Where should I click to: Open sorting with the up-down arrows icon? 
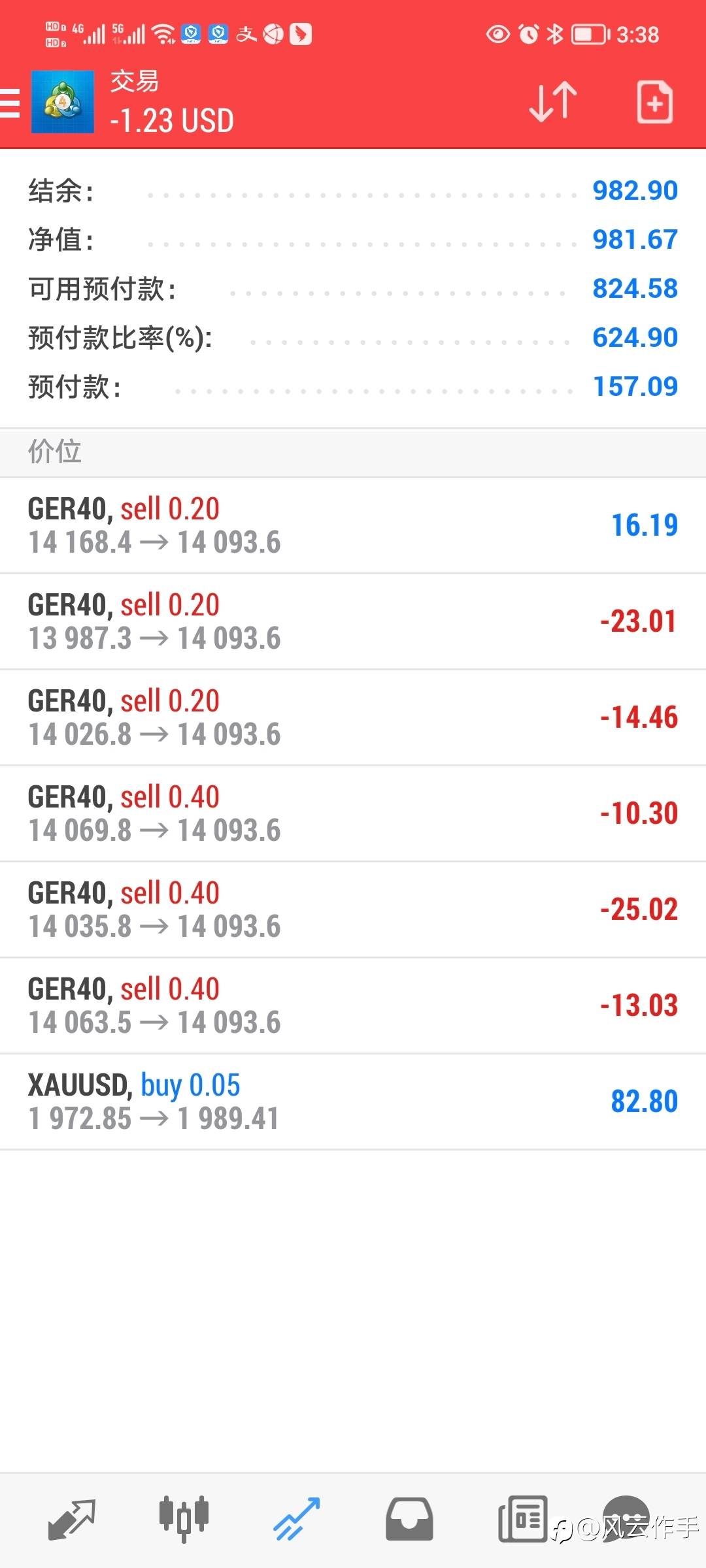pos(552,102)
